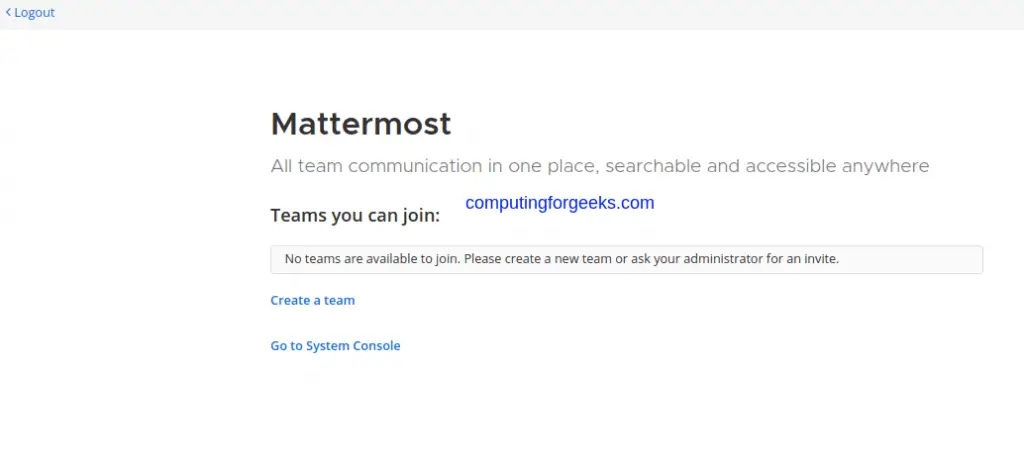Go to System Console
1024x462 pixels.
coord(335,346)
